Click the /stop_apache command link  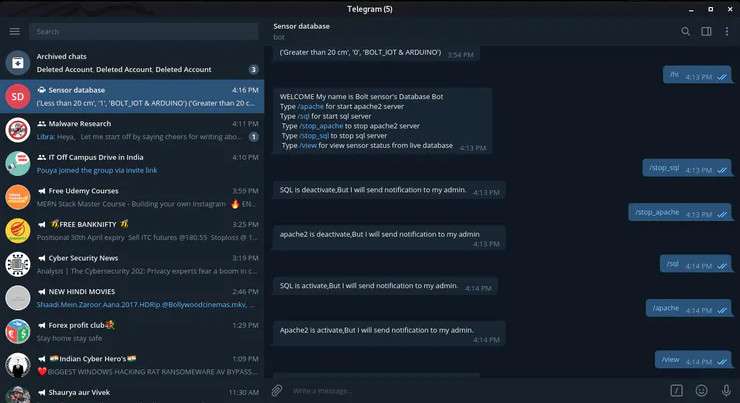(321, 126)
